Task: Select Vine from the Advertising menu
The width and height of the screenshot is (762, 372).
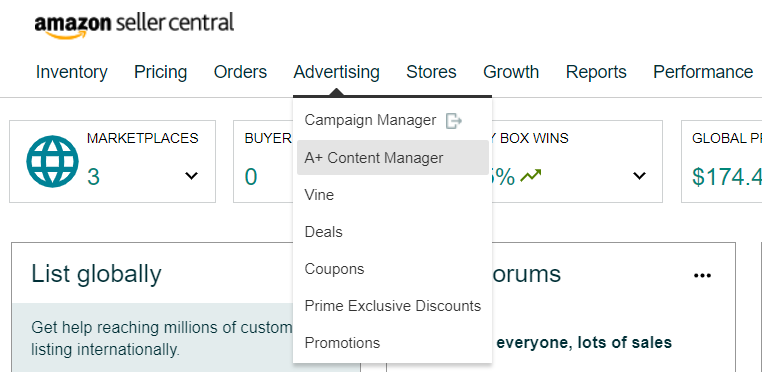Action: 393,195
